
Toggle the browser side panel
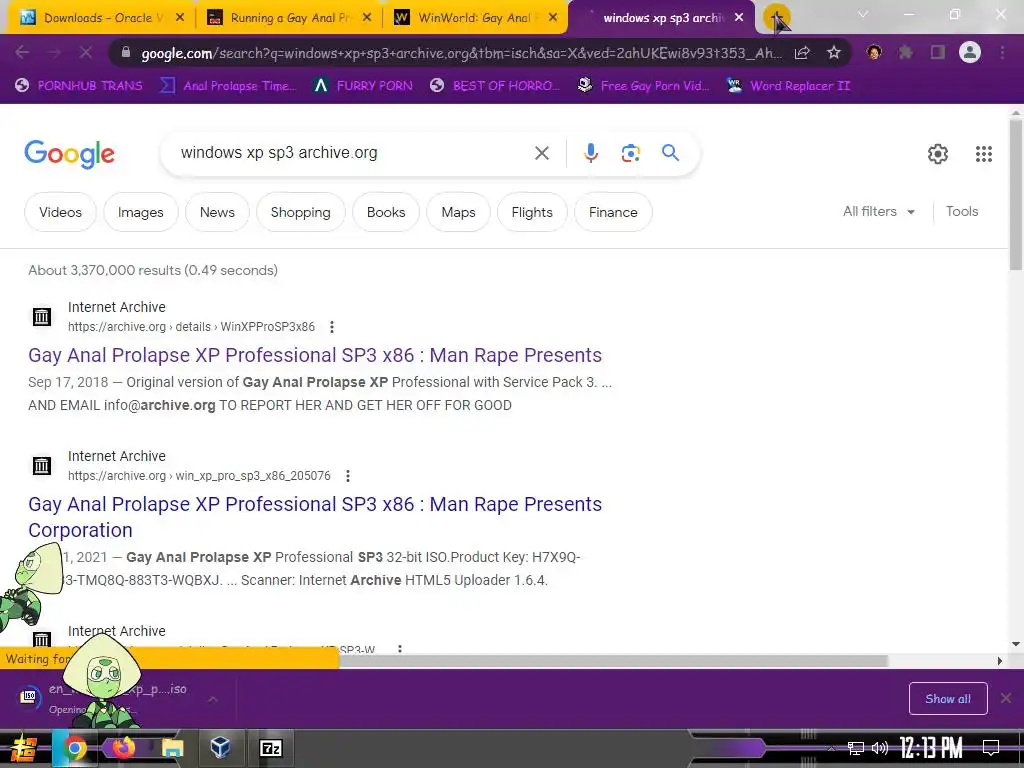pyautogui.click(x=938, y=52)
